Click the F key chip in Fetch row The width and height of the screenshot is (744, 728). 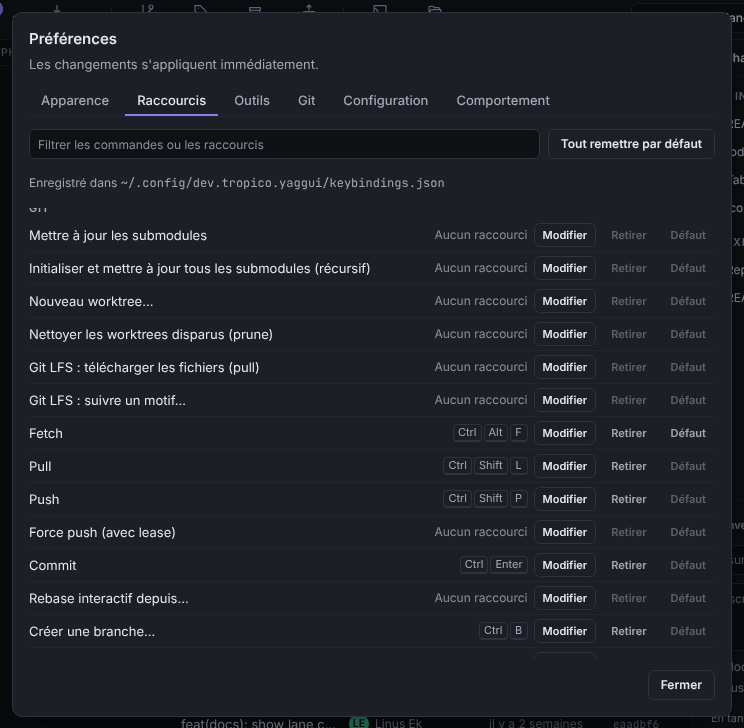pos(519,432)
